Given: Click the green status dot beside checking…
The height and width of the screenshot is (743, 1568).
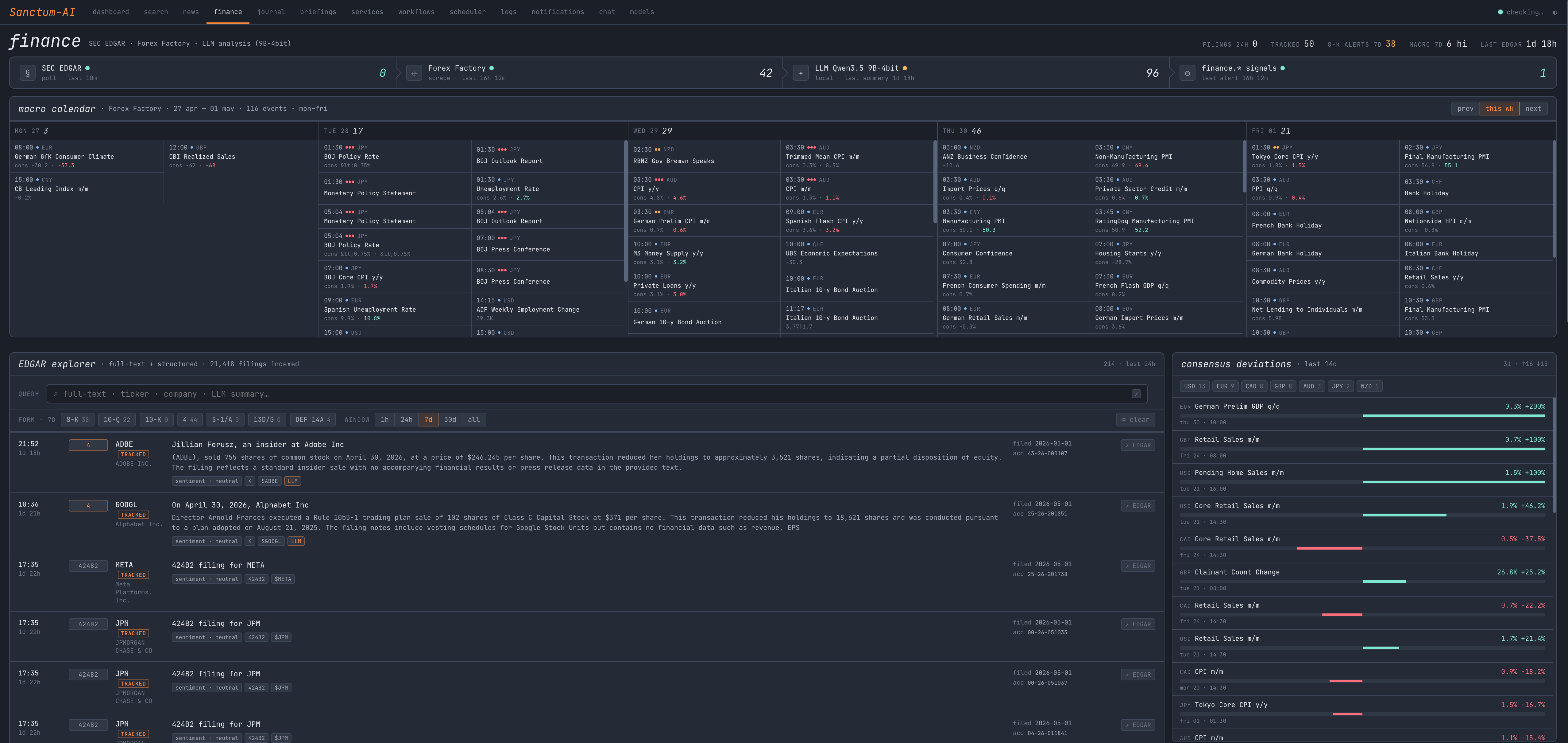Looking at the screenshot, I should 1500,12.
